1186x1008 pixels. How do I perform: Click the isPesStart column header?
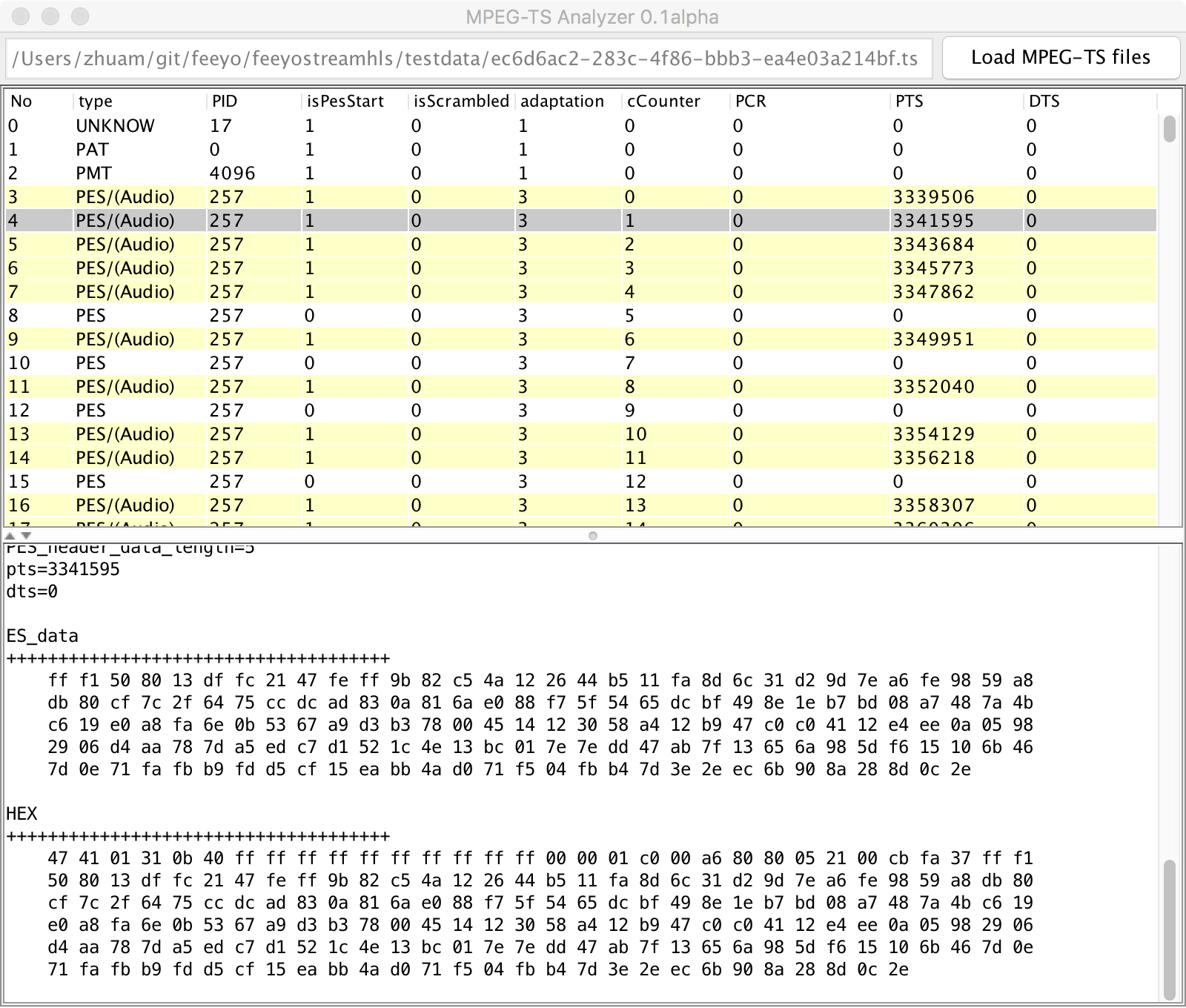(355, 102)
